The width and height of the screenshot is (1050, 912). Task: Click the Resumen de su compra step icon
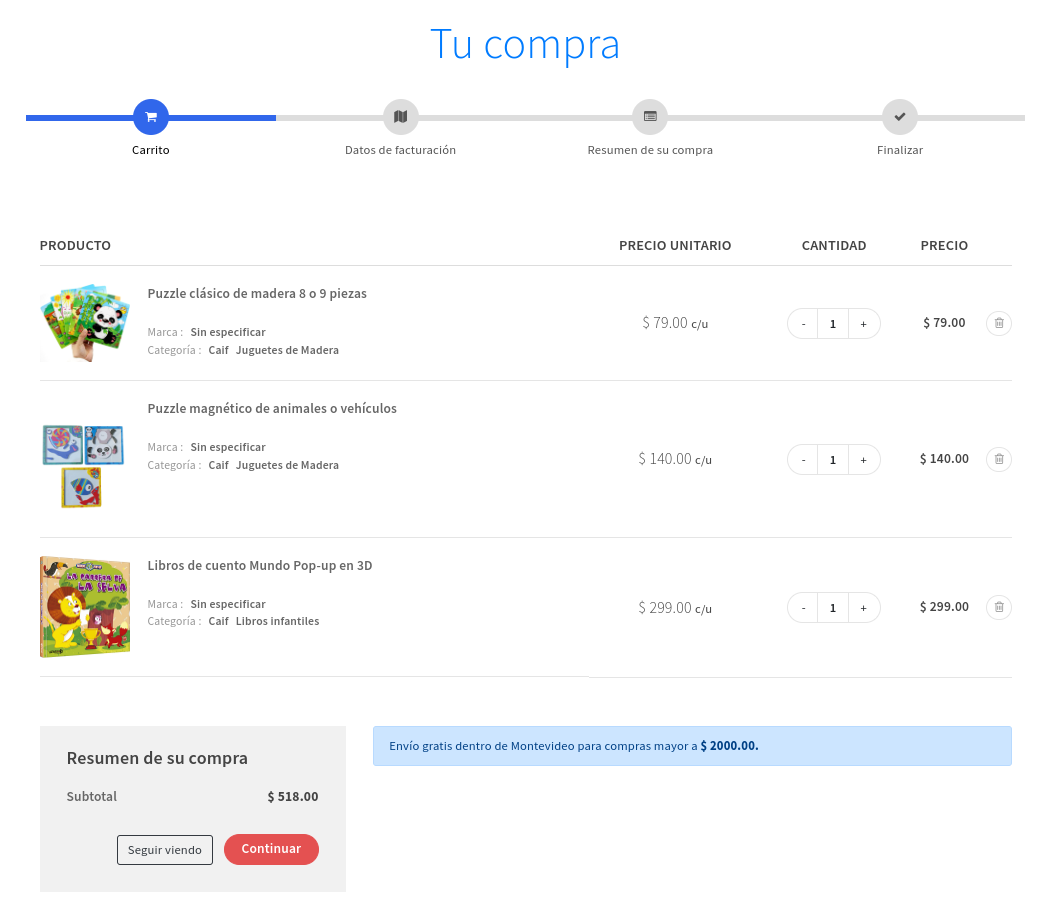[650, 117]
